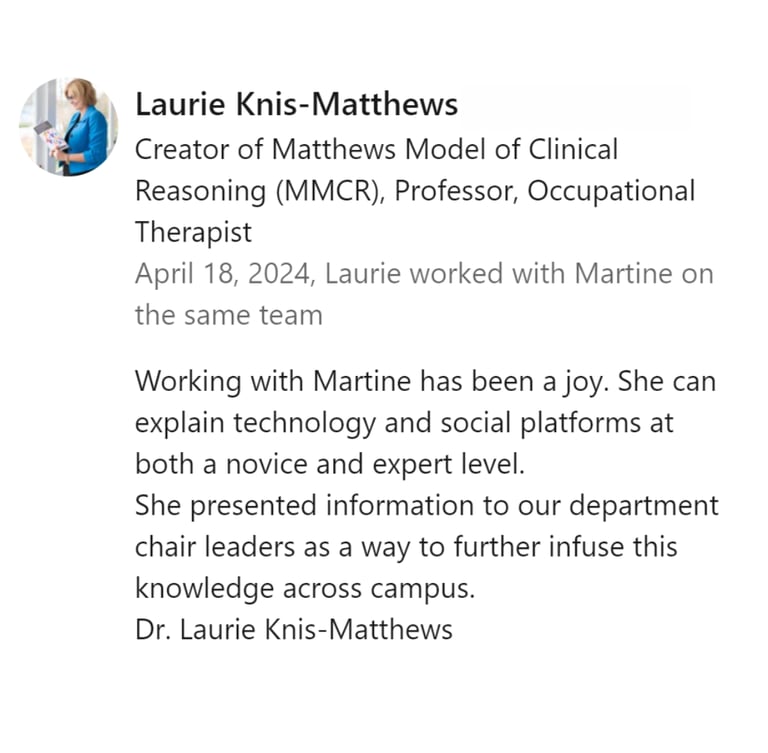Click the 'explain technology and social platforms at' line
768x753 pixels.
point(404,423)
